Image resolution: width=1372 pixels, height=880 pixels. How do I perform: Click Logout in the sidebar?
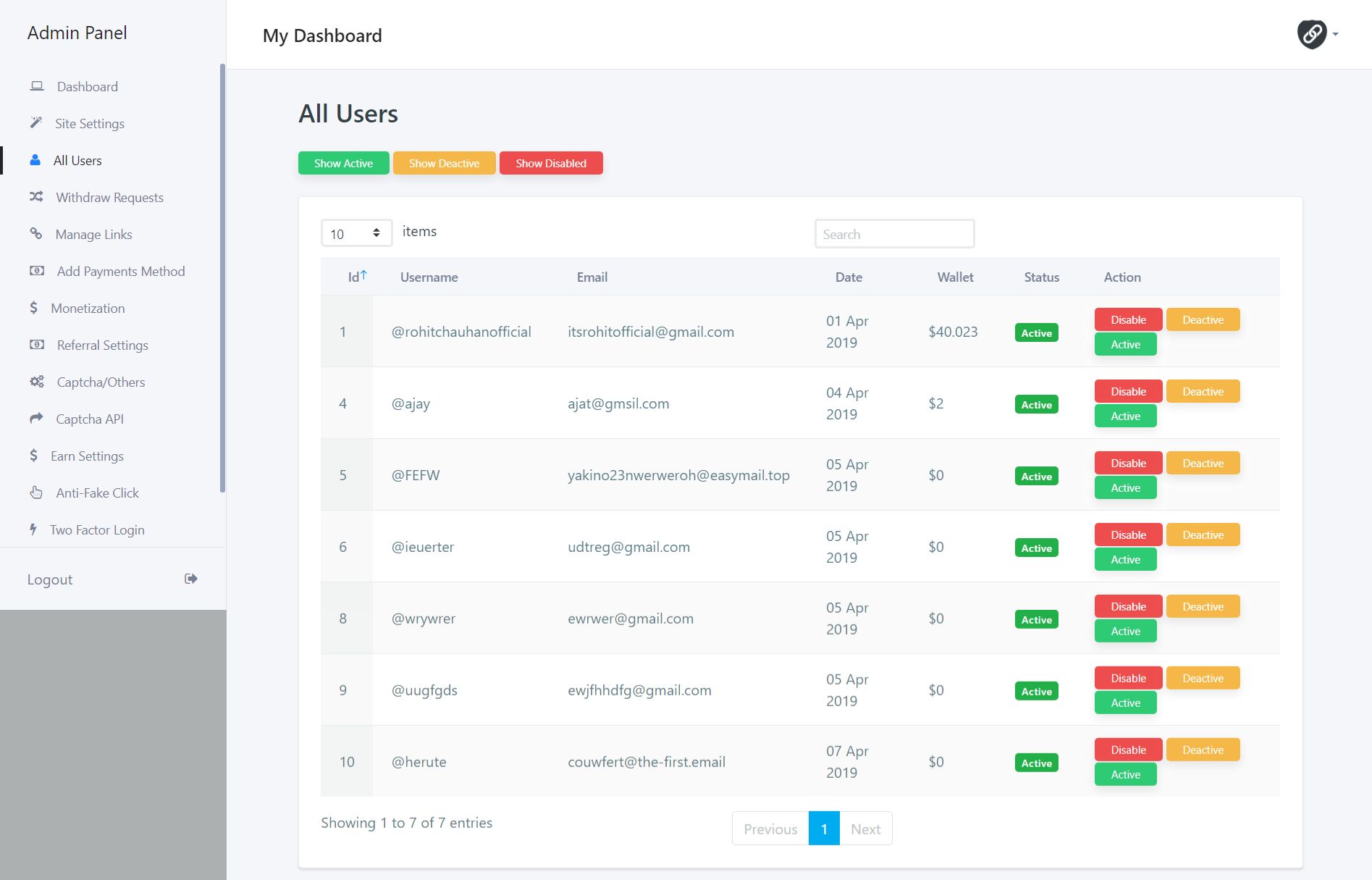pyautogui.click(x=50, y=579)
